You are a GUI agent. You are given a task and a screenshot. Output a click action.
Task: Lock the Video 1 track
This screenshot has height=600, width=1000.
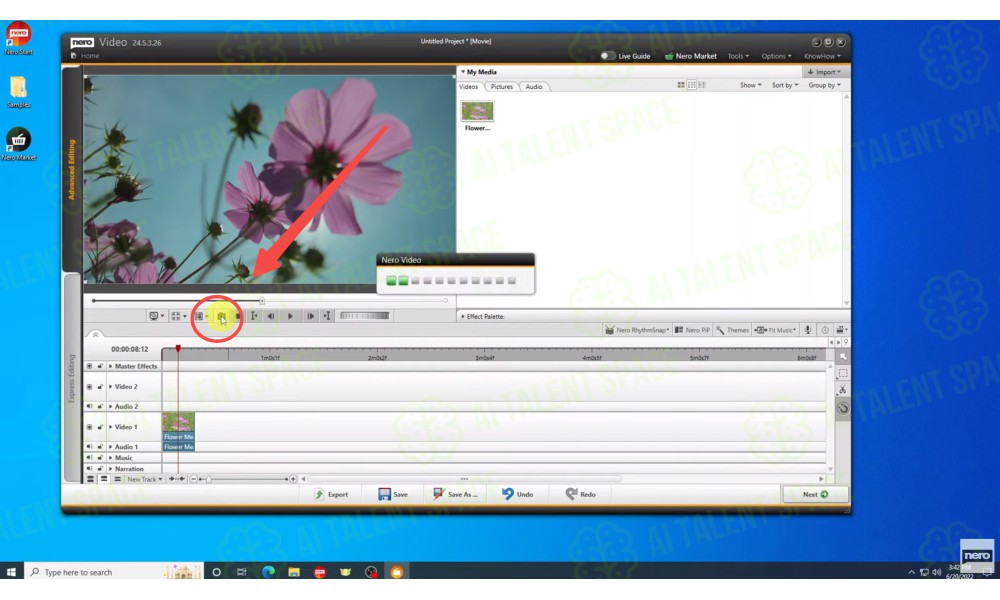coord(100,427)
